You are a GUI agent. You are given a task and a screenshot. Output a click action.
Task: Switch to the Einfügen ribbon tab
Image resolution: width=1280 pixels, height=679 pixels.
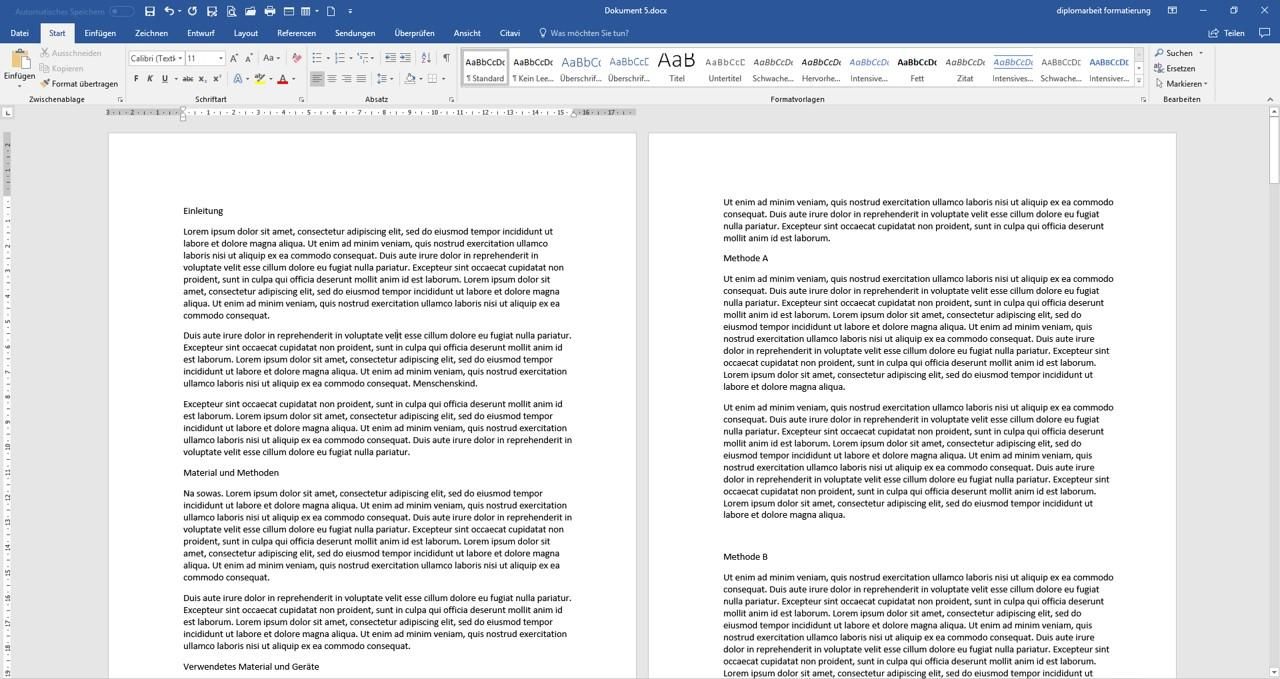tap(100, 33)
